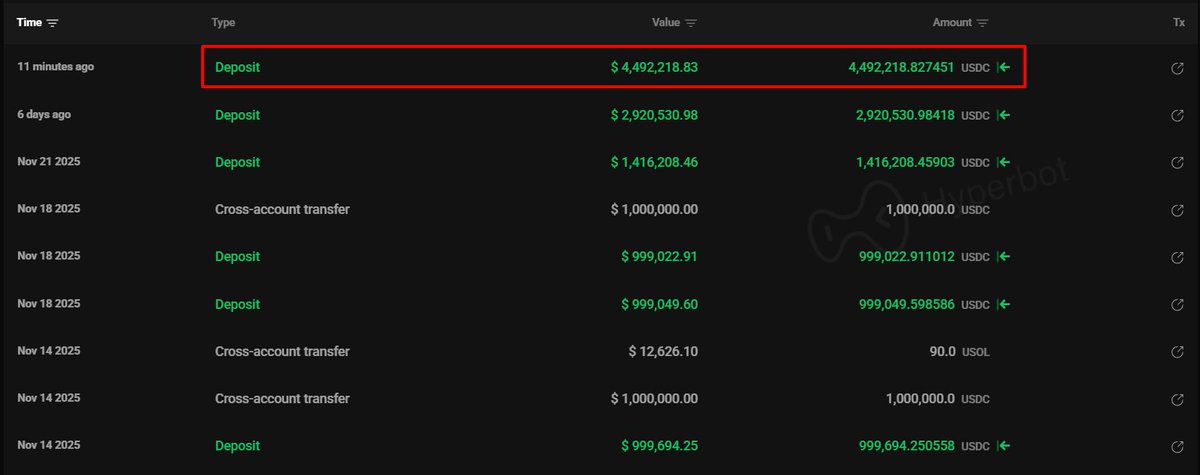This screenshot has height=475, width=1200.
Task: Open transaction link for the Nov 21 2025 deposit
Action: click(1177, 162)
